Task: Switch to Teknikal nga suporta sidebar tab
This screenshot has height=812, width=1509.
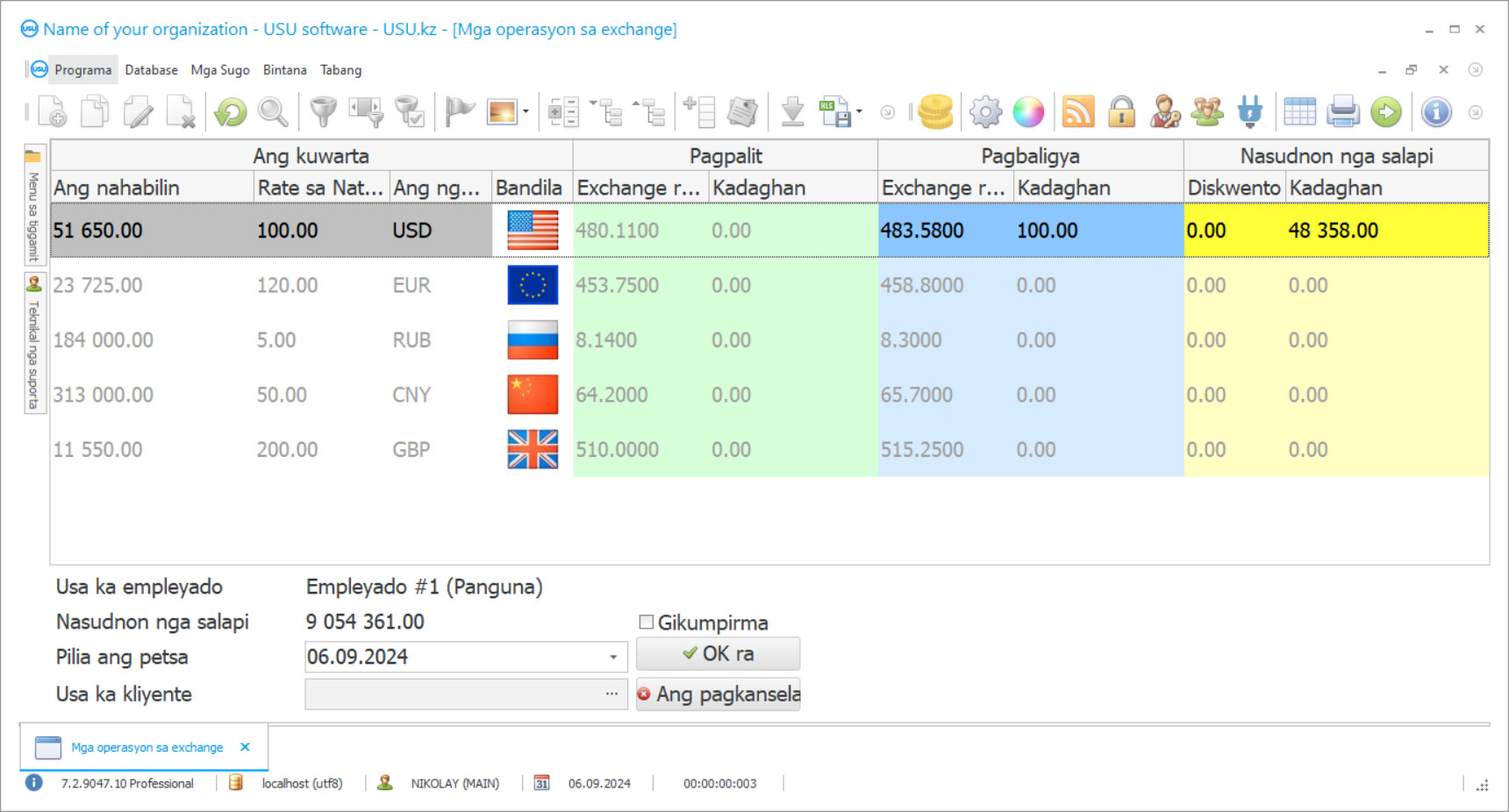Action: pos(33,342)
